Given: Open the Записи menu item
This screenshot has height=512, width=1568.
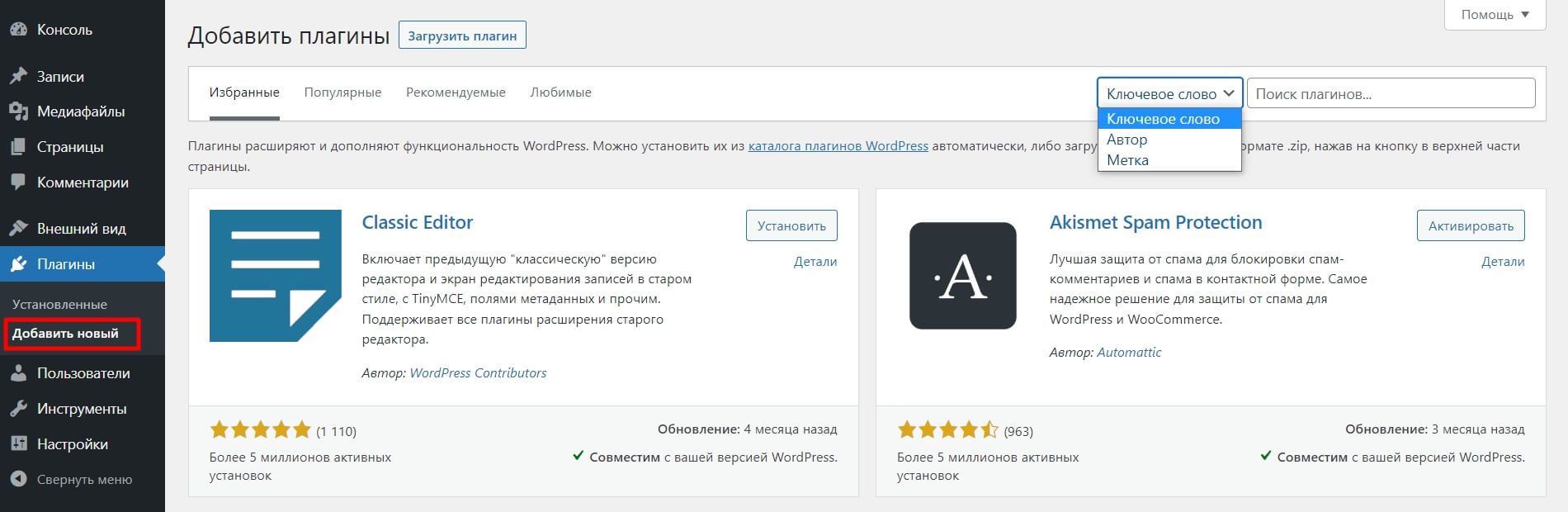Looking at the screenshot, I should pos(83,76).
